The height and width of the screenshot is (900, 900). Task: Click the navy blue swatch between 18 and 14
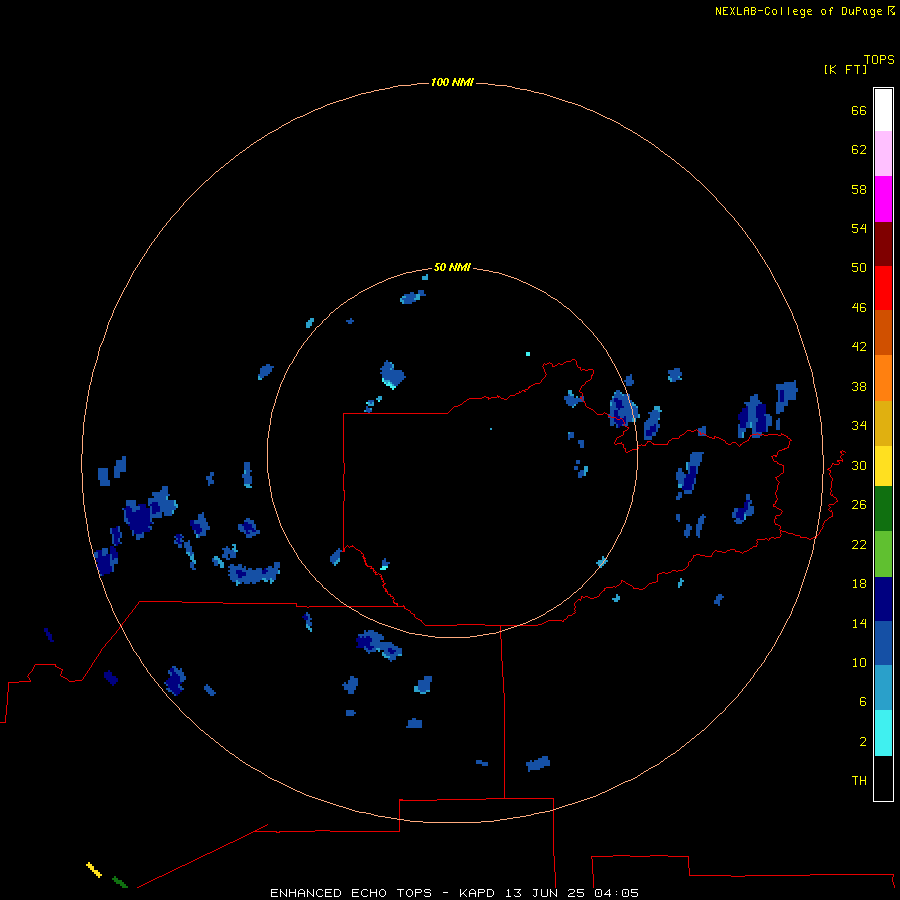(883, 599)
